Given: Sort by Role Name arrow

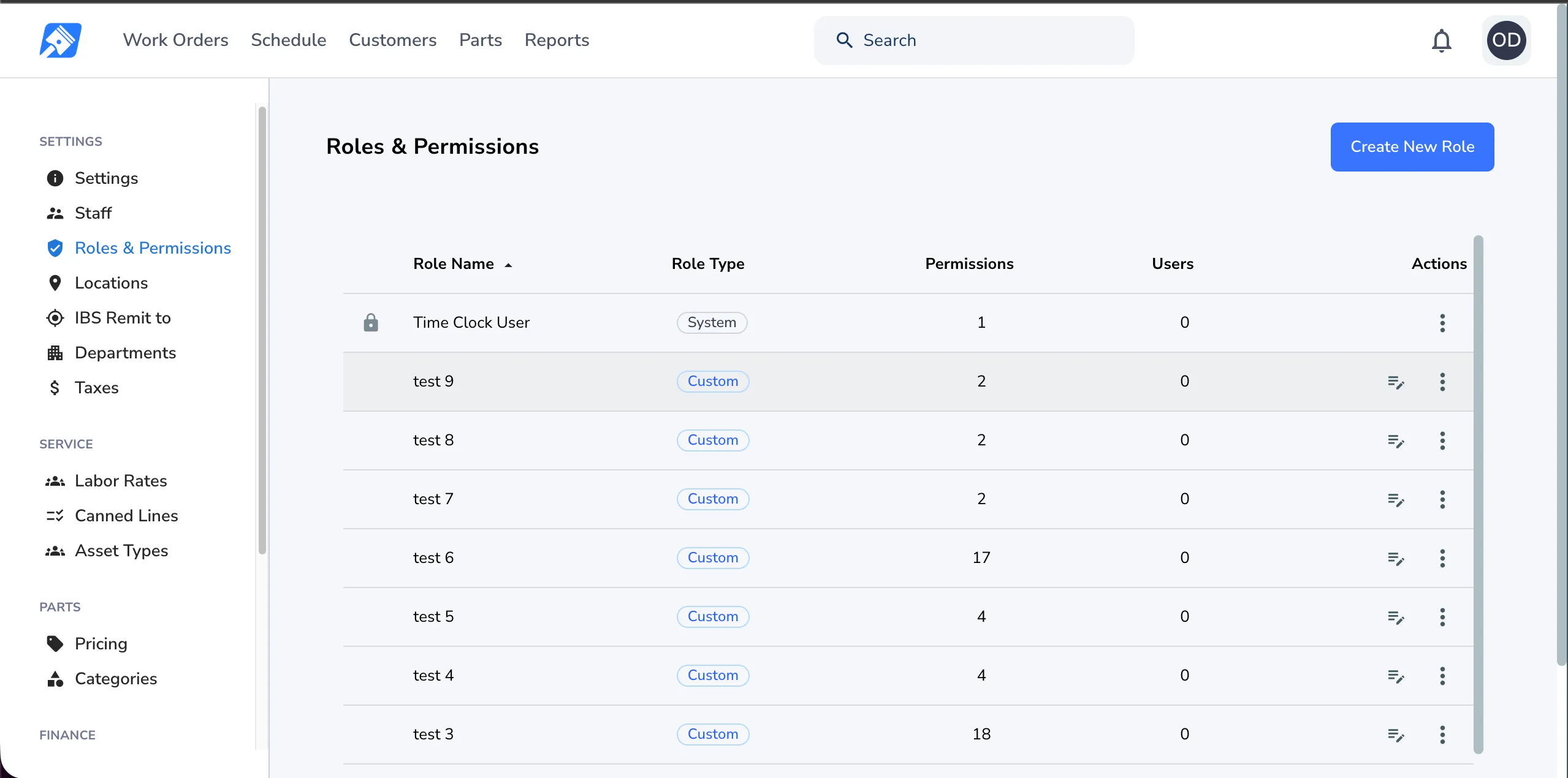Looking at the screenshot, I should coord(508,265).
